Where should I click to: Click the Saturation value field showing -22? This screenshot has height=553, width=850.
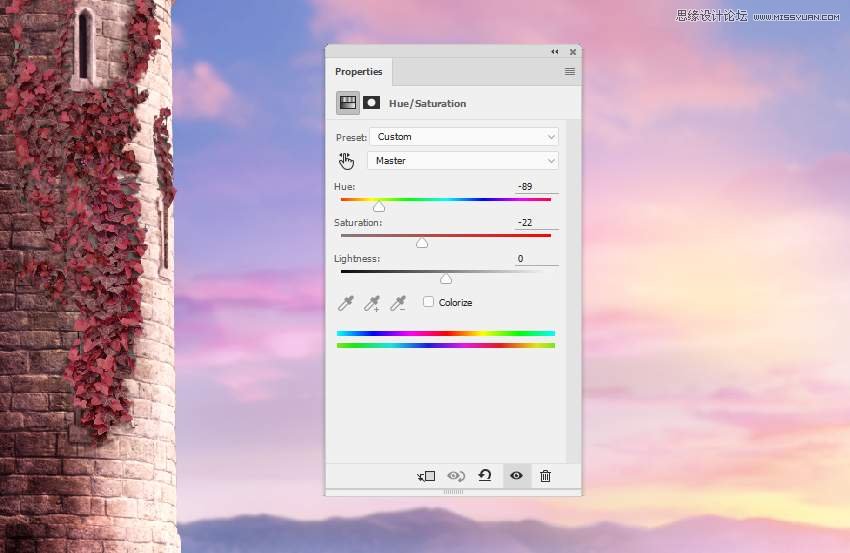tap(536, 222)
